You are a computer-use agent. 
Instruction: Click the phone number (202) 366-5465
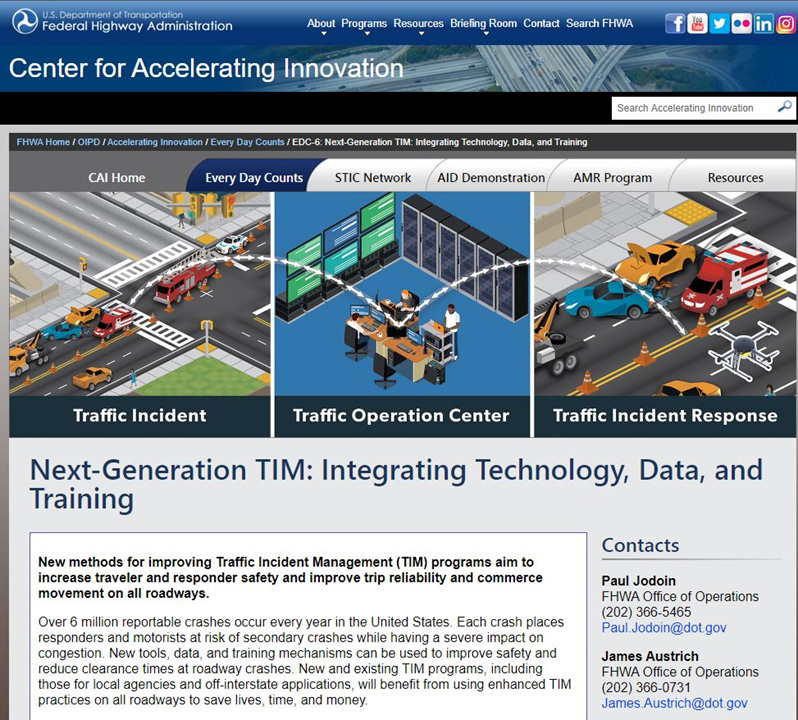tap(646, 612)
